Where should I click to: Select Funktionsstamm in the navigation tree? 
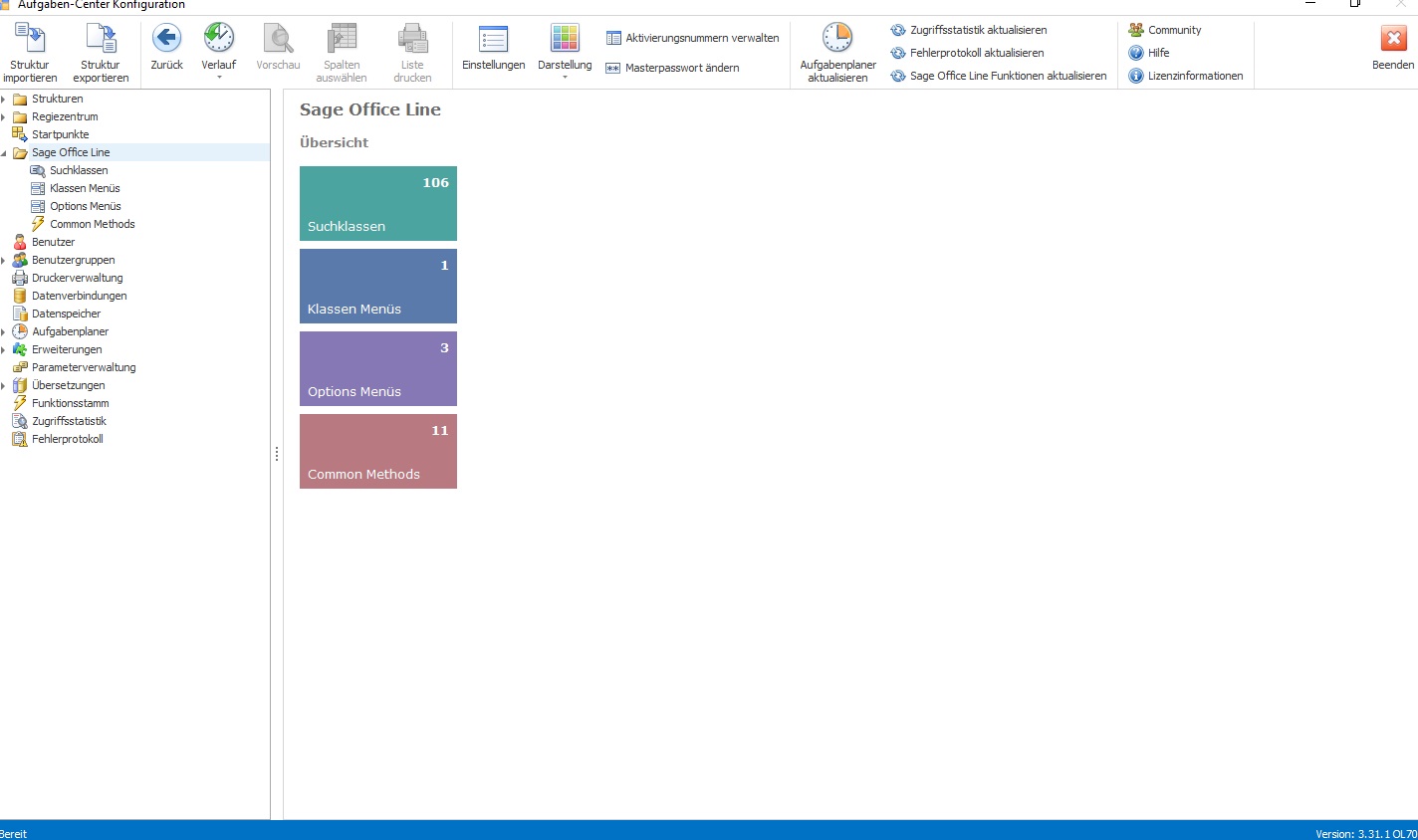70,403
